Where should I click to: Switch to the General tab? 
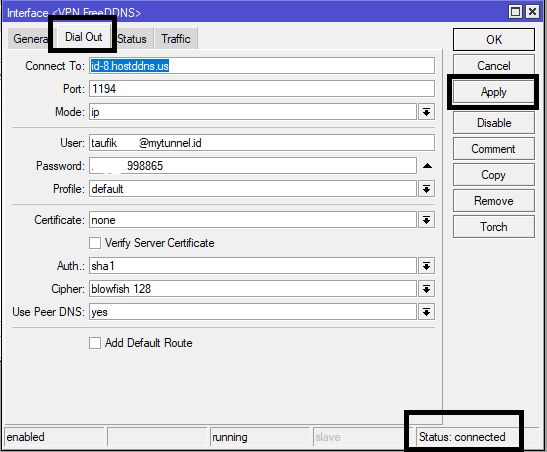30,38
